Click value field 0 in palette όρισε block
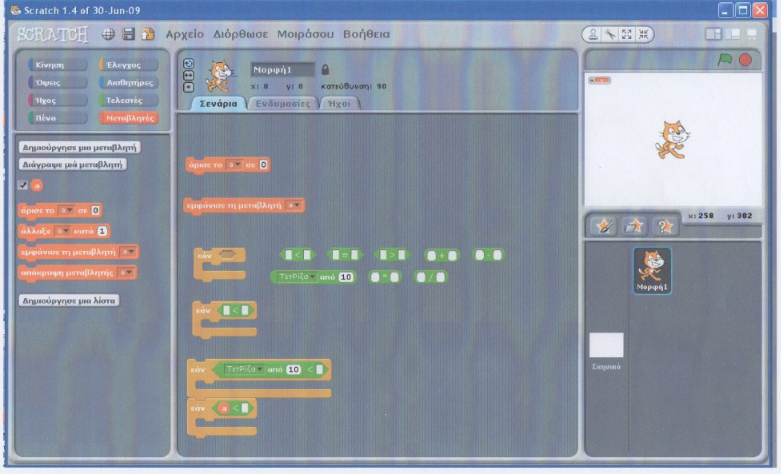Viewport: 781px width, 474px height. [96, 211]
